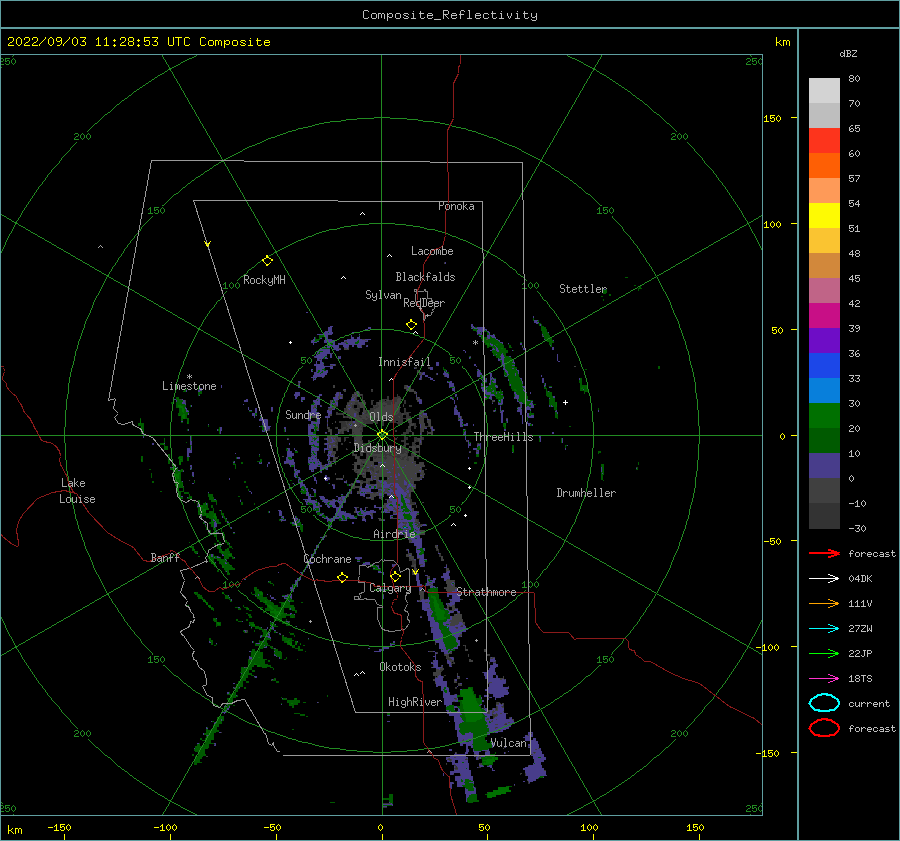Click the HighRiver label

414,702
